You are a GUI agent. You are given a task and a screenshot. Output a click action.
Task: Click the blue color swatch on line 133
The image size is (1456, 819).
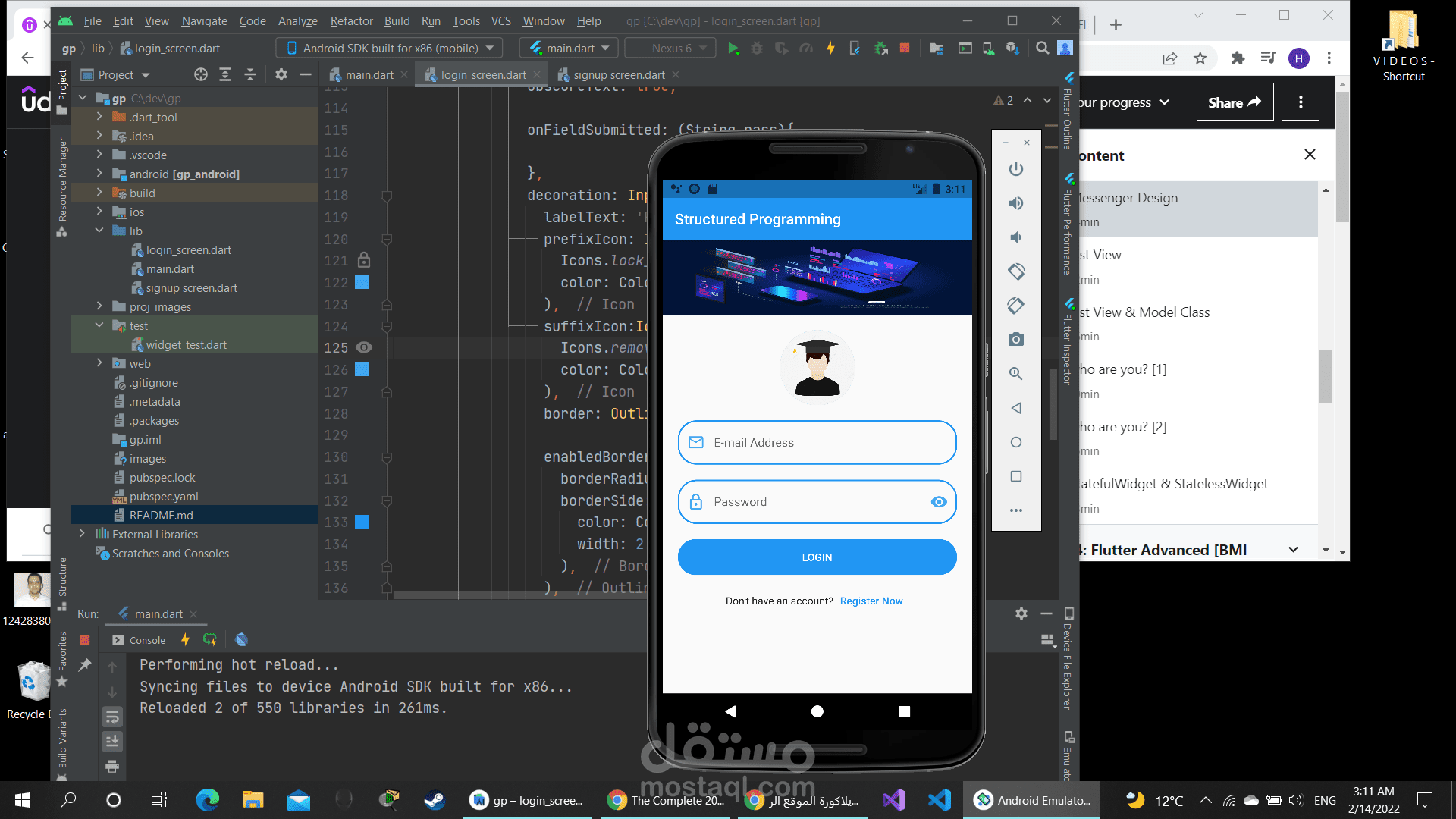click(x=362, y=522)
